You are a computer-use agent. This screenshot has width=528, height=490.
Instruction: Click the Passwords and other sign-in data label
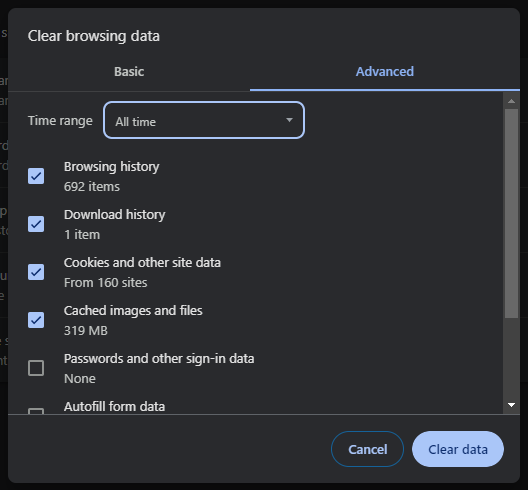pos(159,359)
